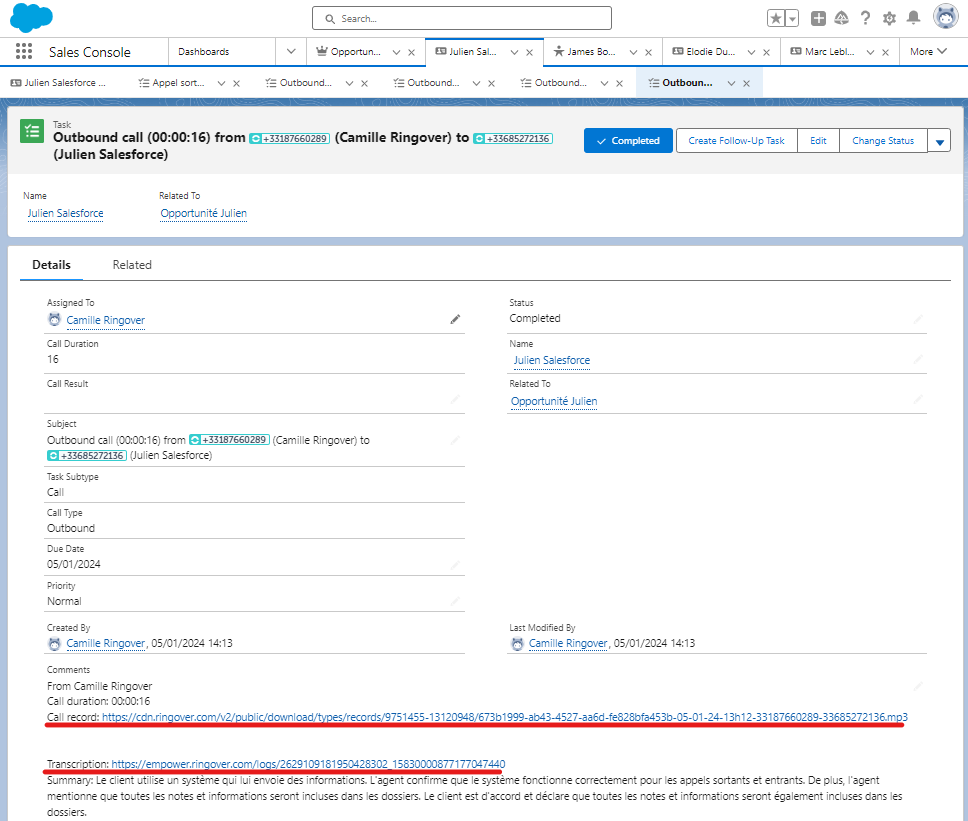Edit Status field with the pencil icon
The image size is (968, 821).
(918, 319)
